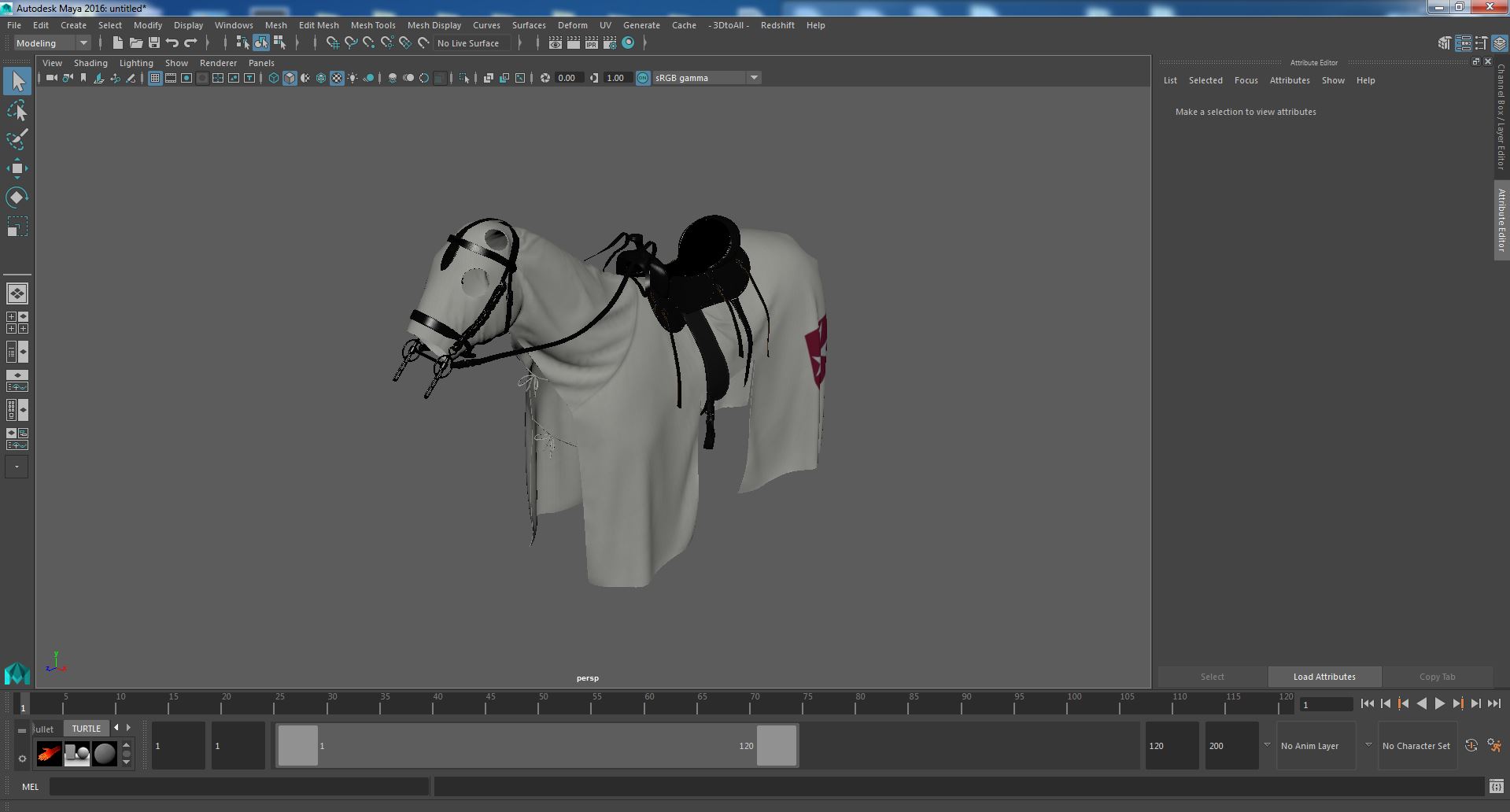
Task: Click Select by hierarchy mode icon
Action: pyautogui.click(x=242, y=43)
